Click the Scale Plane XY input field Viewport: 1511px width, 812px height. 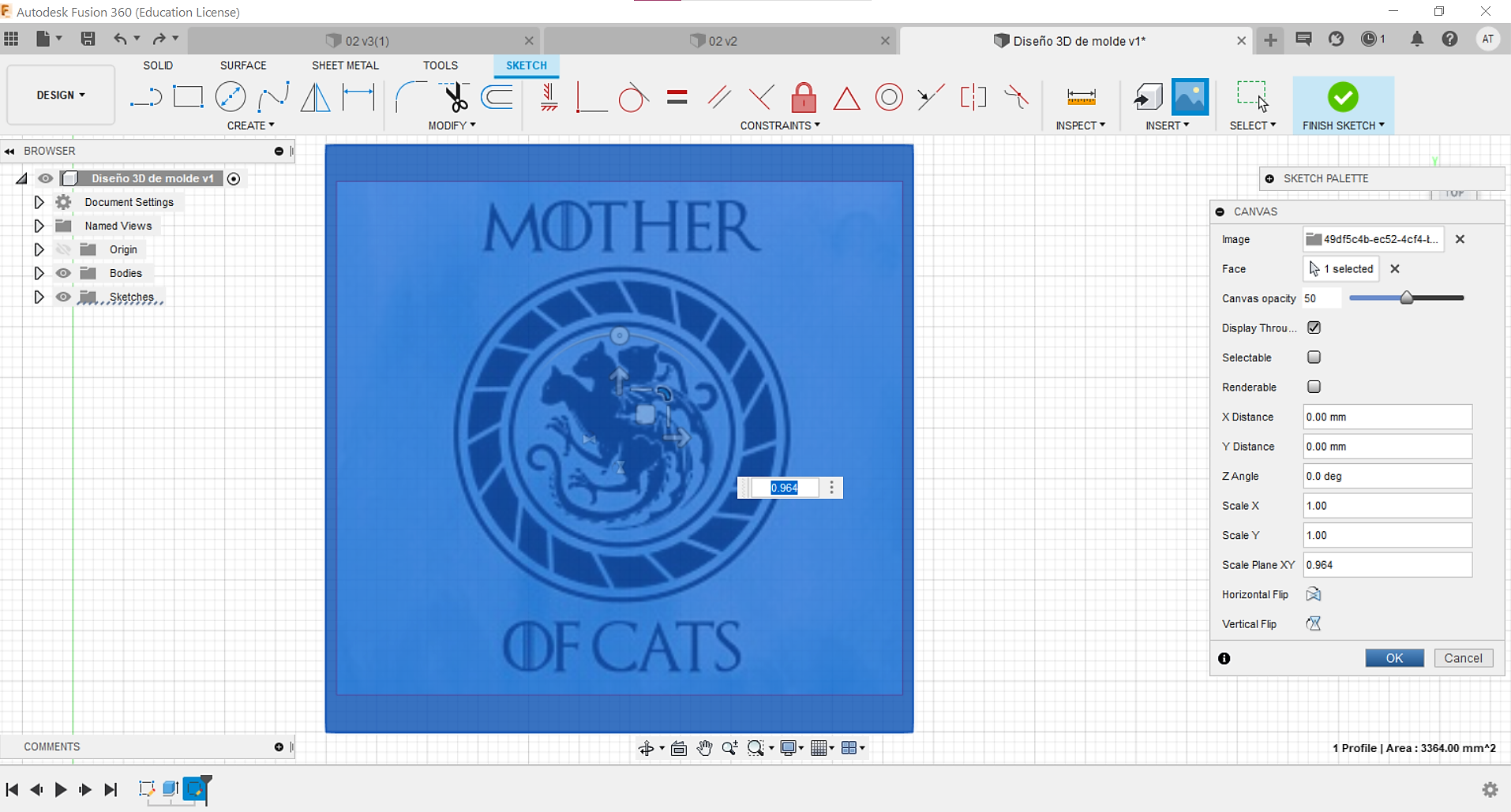(1387, 565)
